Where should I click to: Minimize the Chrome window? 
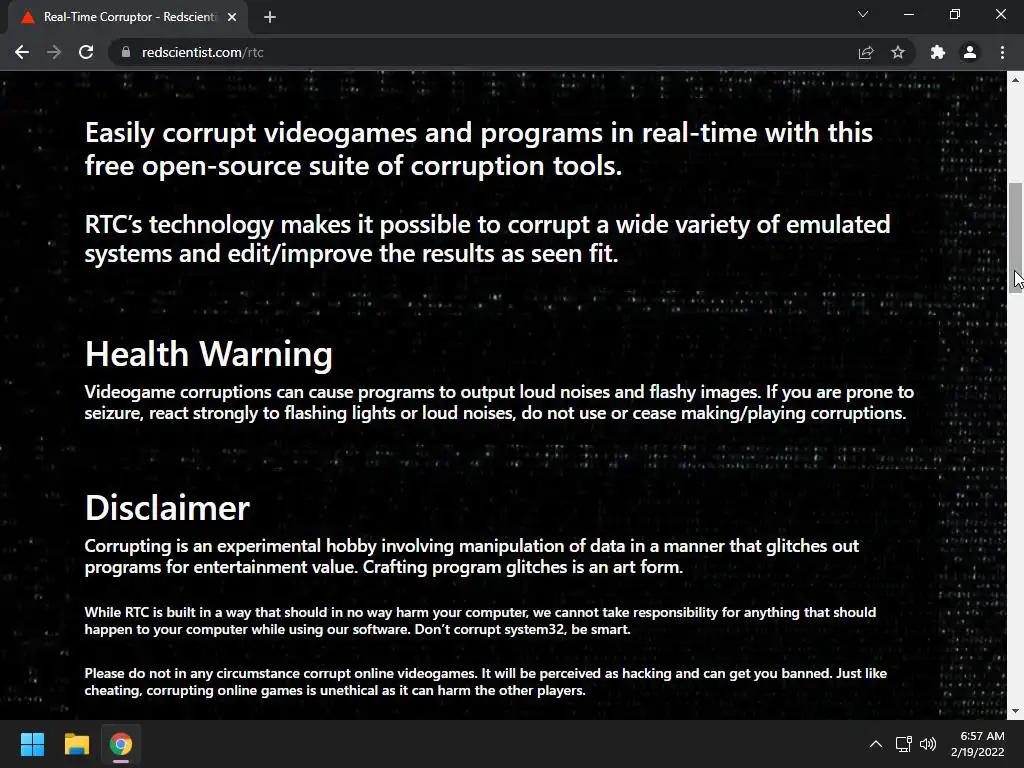pyautogui.click(x=909, y=14)
